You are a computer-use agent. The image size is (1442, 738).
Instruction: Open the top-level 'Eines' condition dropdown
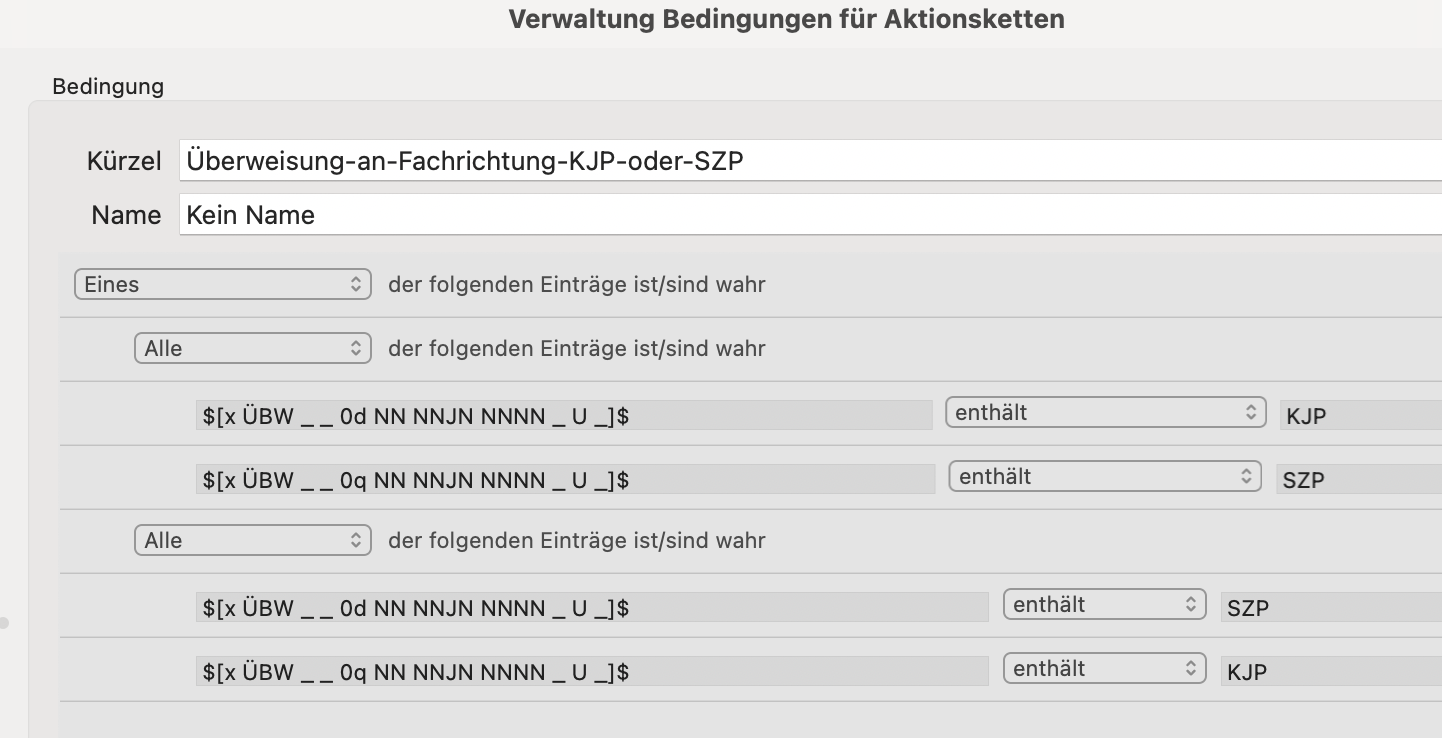coord(223,285)
